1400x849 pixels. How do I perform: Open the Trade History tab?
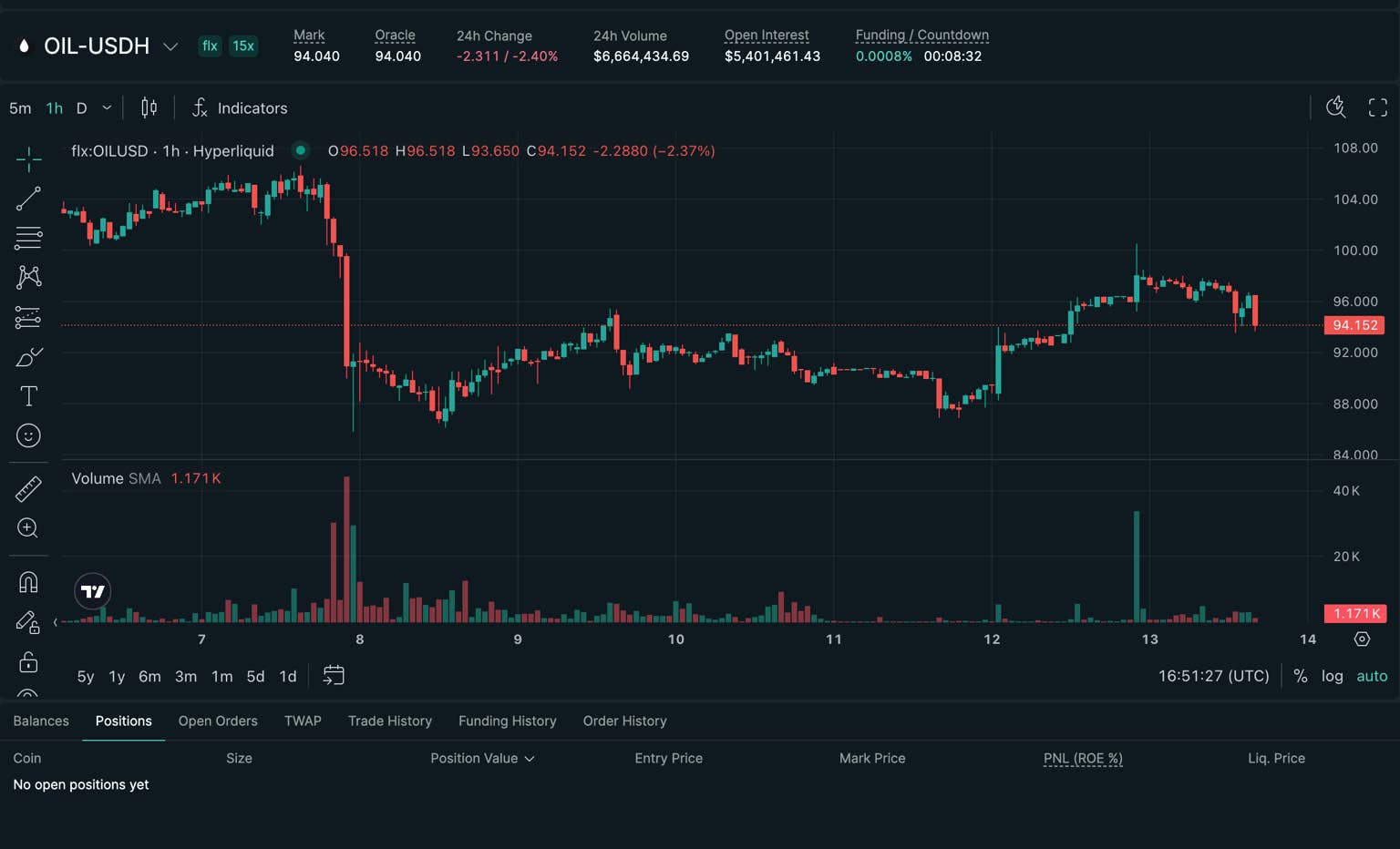[x=389, y=721]
